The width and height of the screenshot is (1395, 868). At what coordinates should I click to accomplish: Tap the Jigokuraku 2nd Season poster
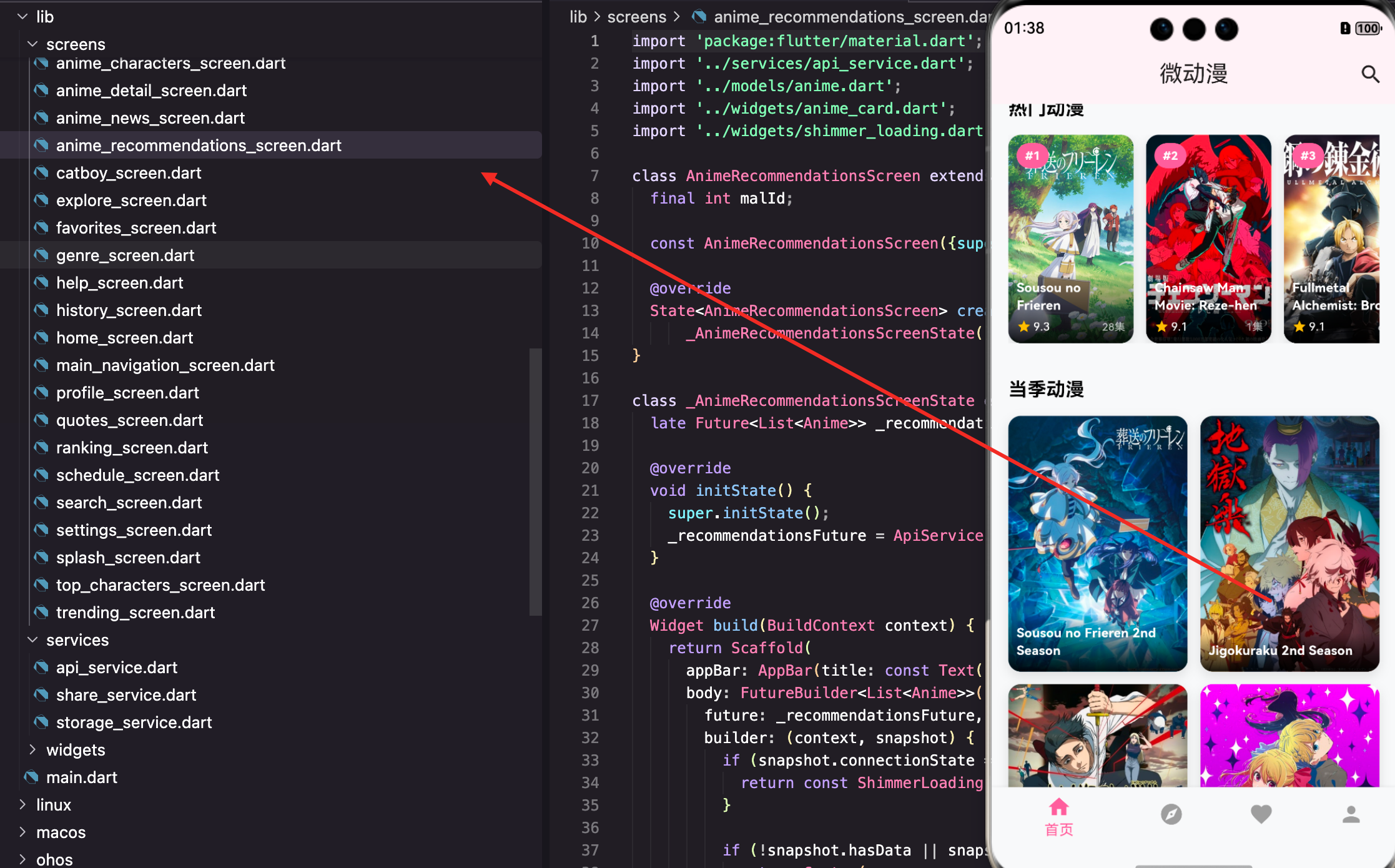(x=1289, y=543)
